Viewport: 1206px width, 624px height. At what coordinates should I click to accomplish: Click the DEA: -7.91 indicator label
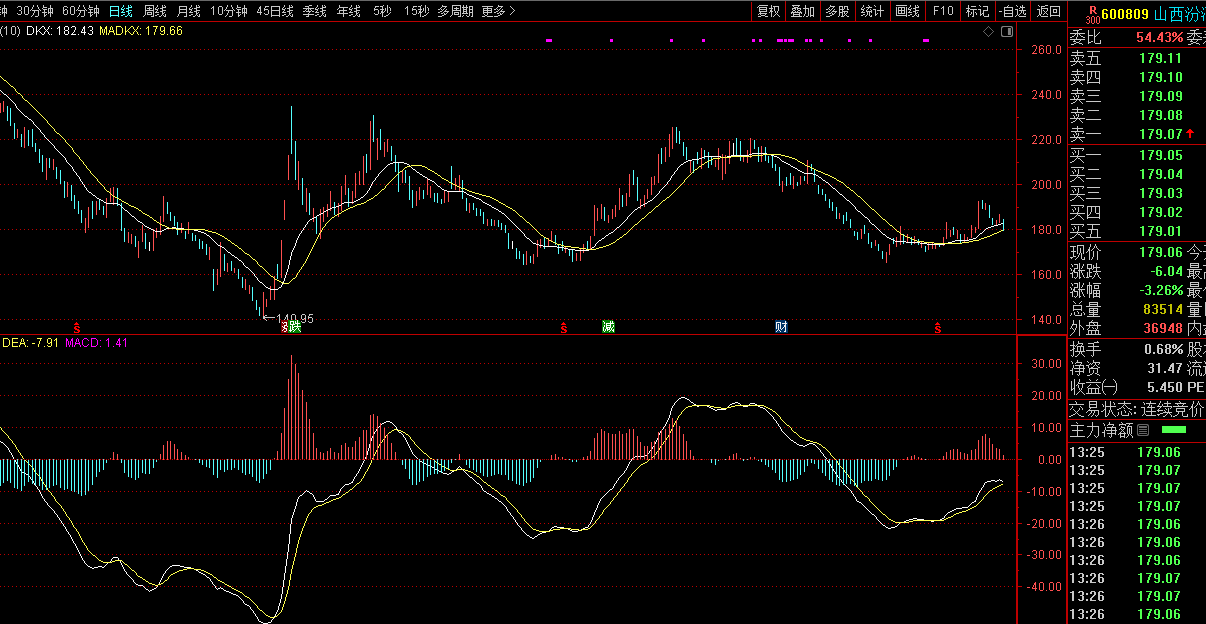coord(30,342)
